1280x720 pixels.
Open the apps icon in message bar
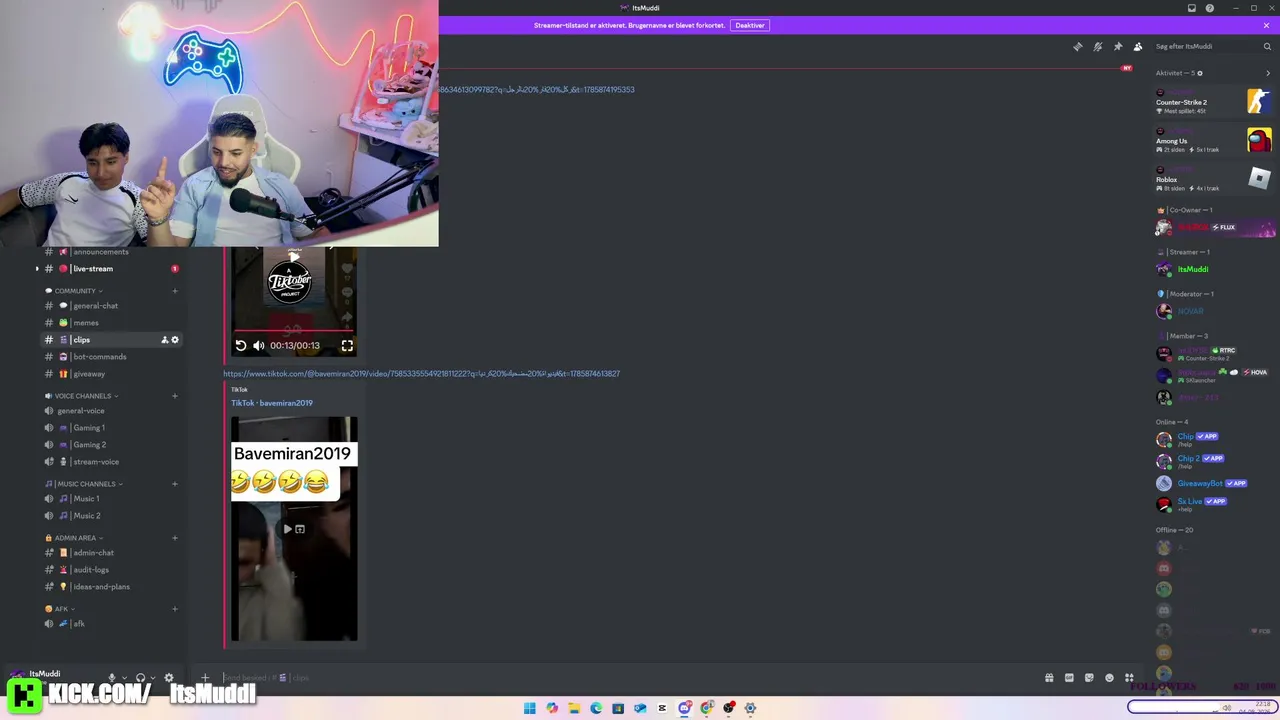(x=1129, y=678)
